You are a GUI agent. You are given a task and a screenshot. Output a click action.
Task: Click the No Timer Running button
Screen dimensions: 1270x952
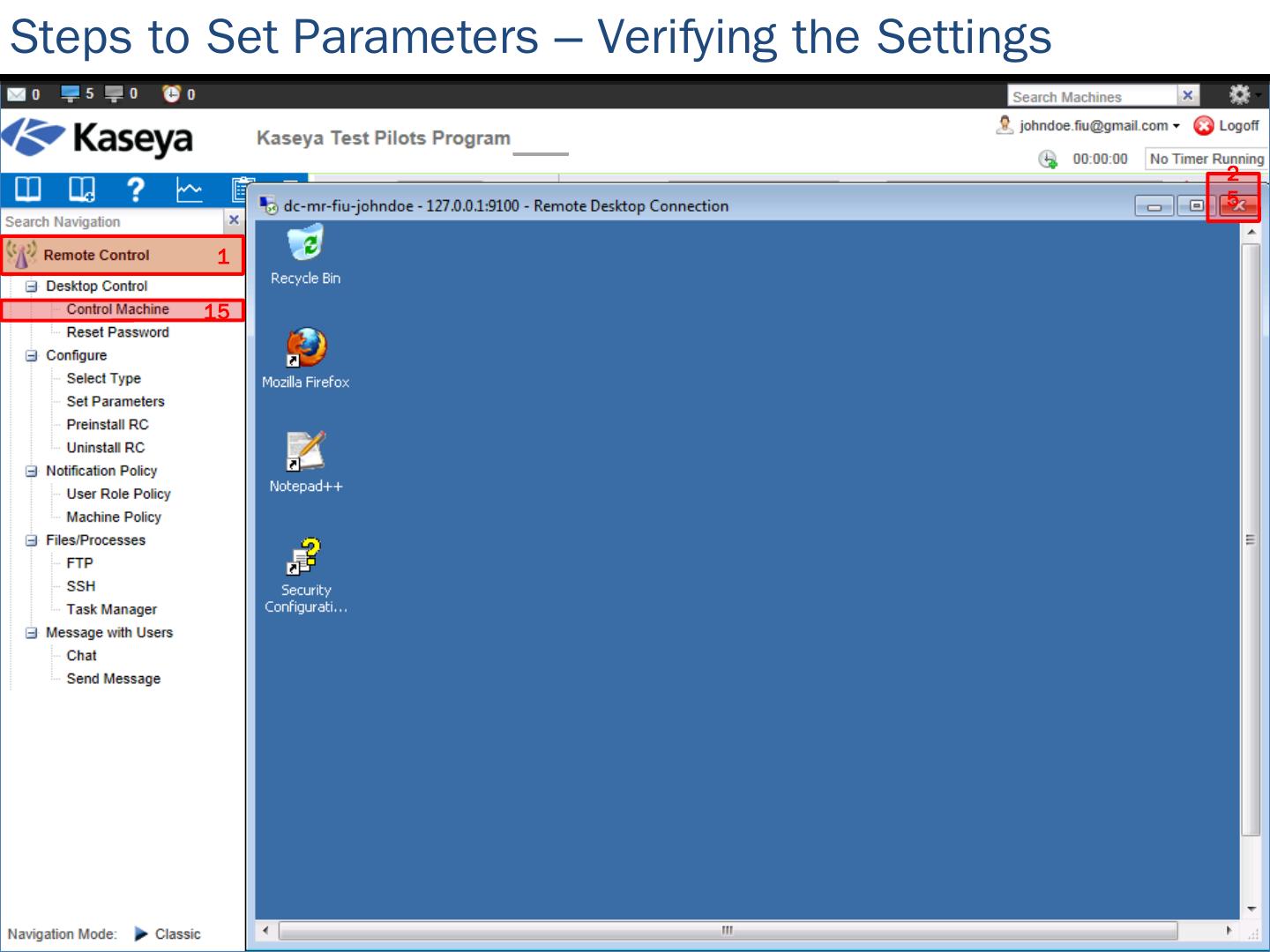pos(1206,159)
